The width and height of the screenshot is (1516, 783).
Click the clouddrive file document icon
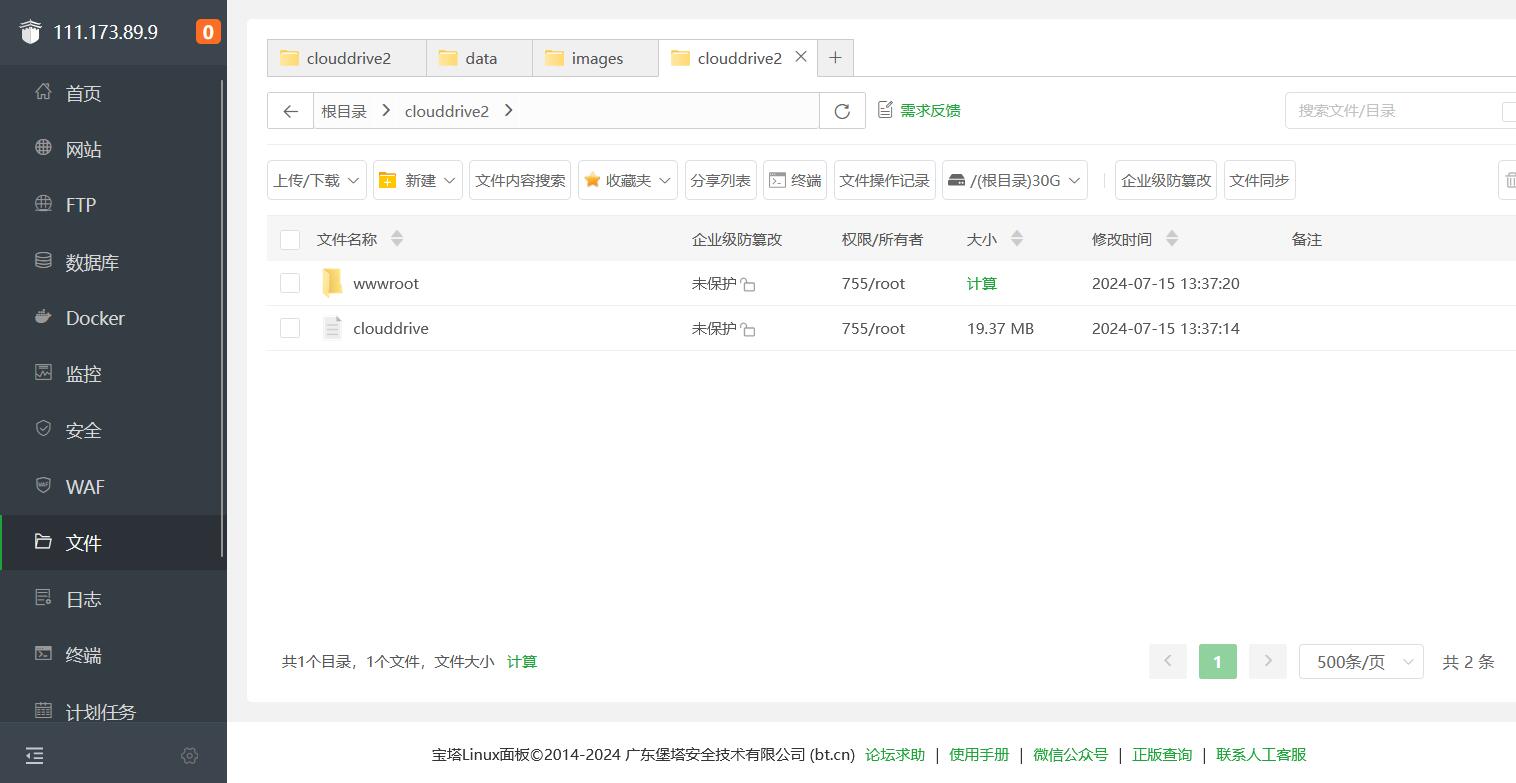(x=332, y=328)
